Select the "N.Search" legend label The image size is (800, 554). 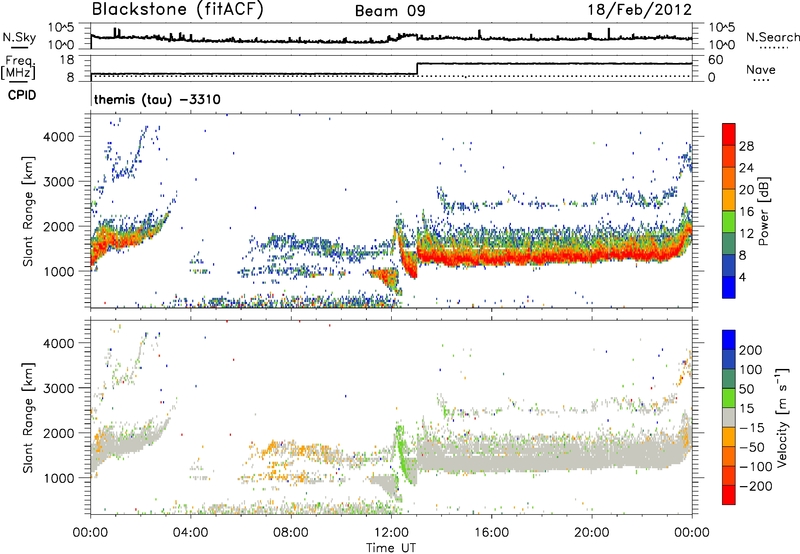click(772, 37)
